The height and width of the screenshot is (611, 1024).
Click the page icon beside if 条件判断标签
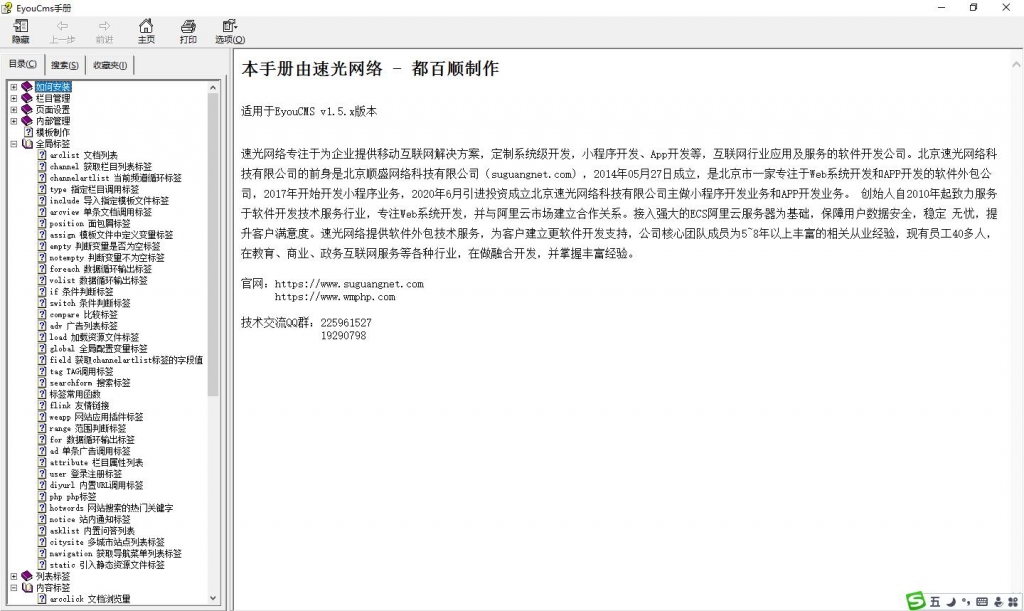42,292
